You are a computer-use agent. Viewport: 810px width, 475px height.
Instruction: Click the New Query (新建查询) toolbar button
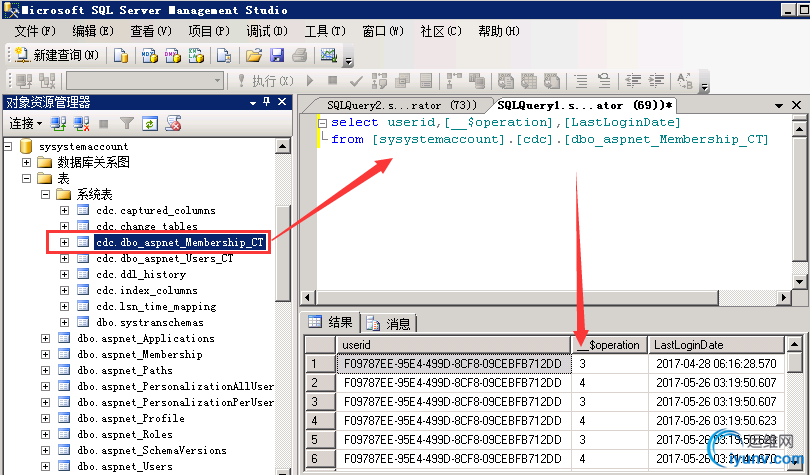pos(56,55)
